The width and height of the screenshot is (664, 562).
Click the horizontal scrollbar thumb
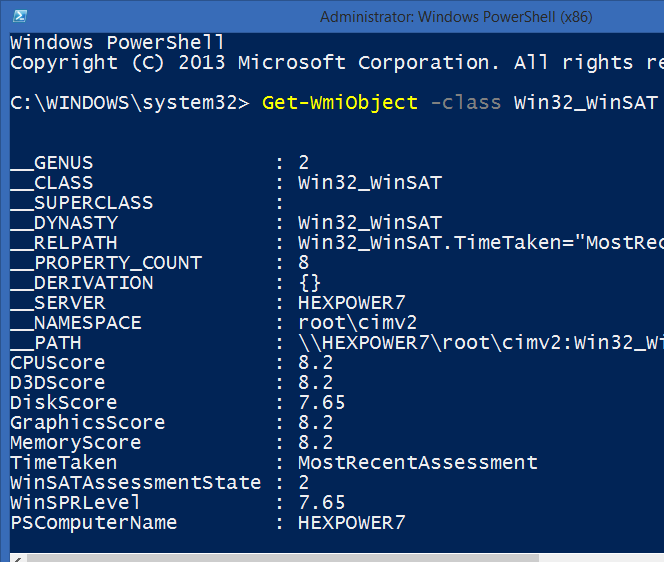click(x=282, y=558)
